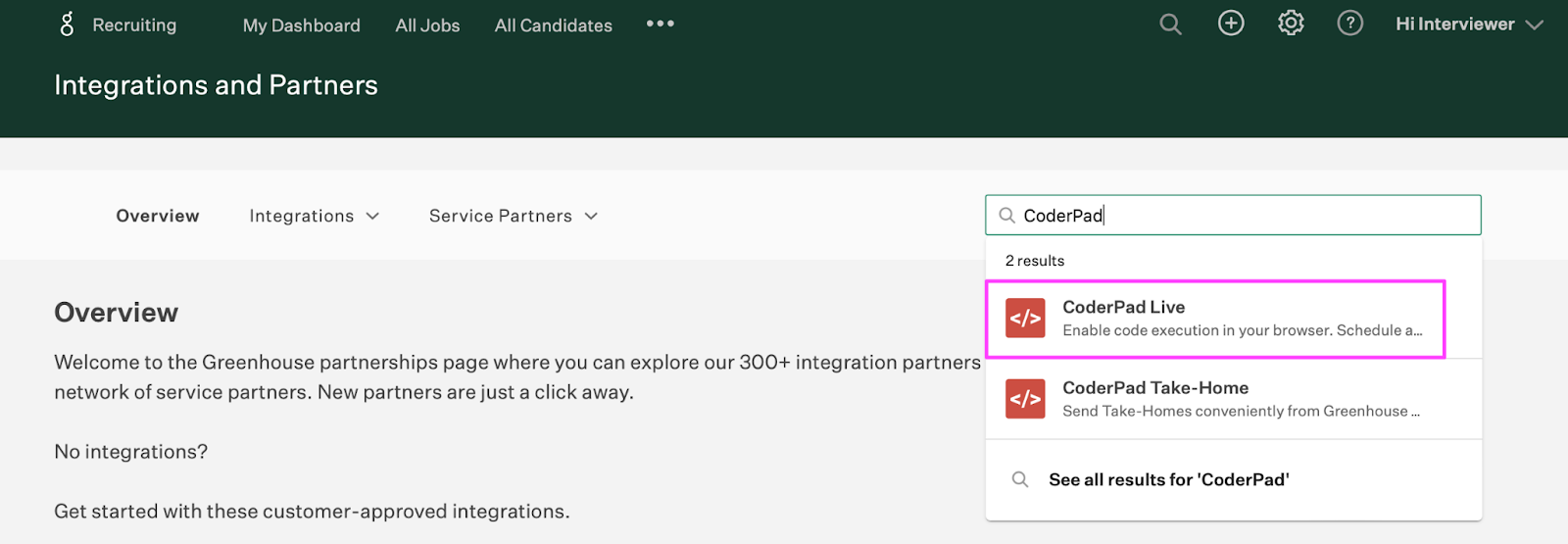Go to My Dashboard
Screen dimensions: 1568x544
click(302, 25)
